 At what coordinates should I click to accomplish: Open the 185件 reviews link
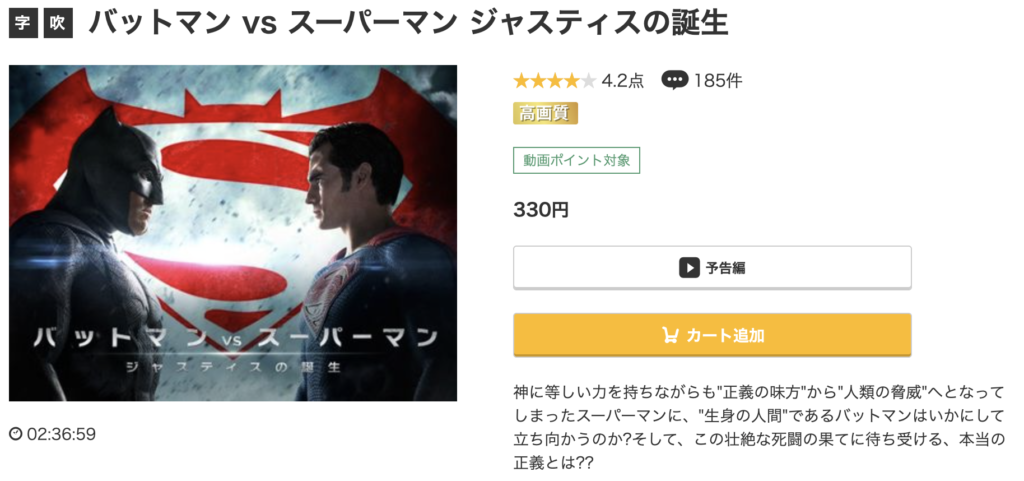(x=718, y=81)
